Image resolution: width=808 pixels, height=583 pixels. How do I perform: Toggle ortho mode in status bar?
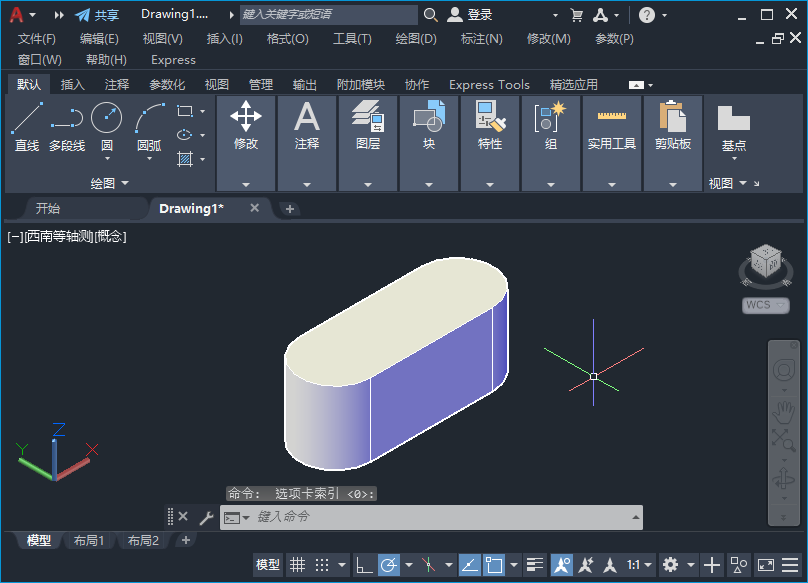(x=365, y=565)
